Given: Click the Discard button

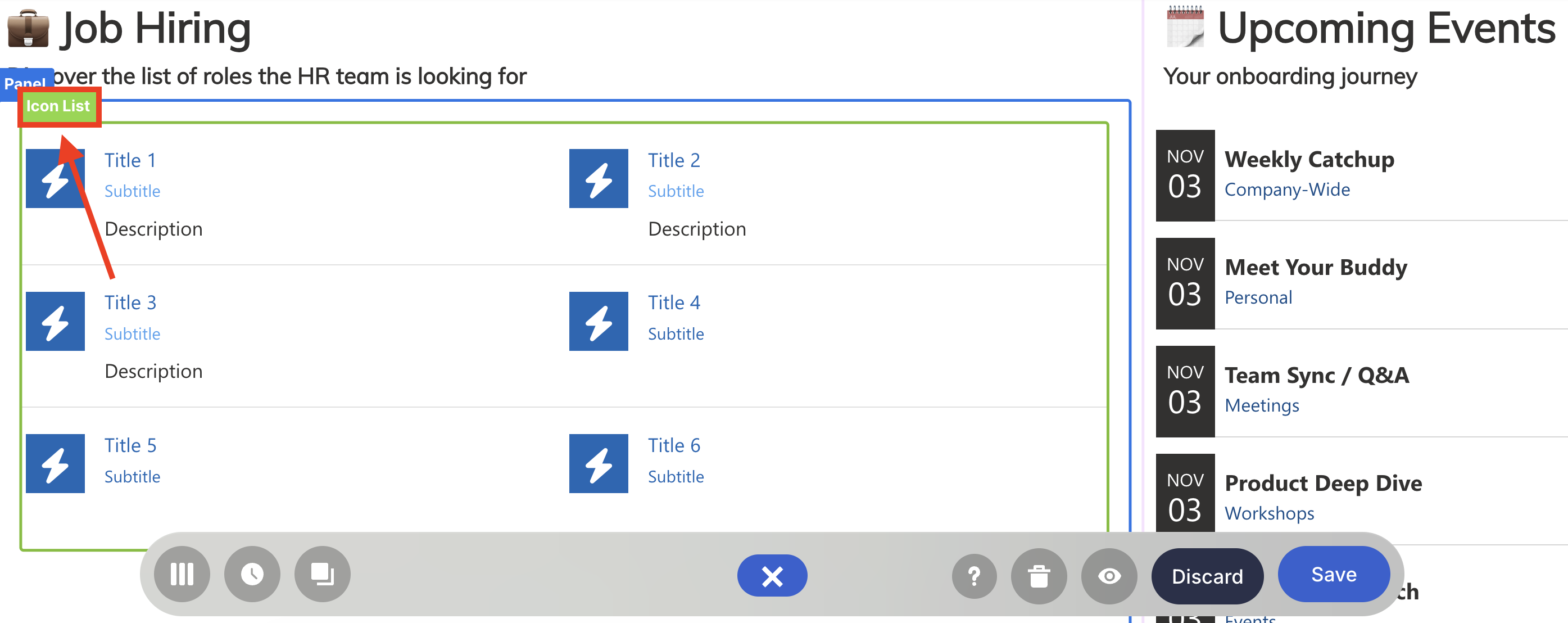Looking at the screenshot, I should (1207, 576).
